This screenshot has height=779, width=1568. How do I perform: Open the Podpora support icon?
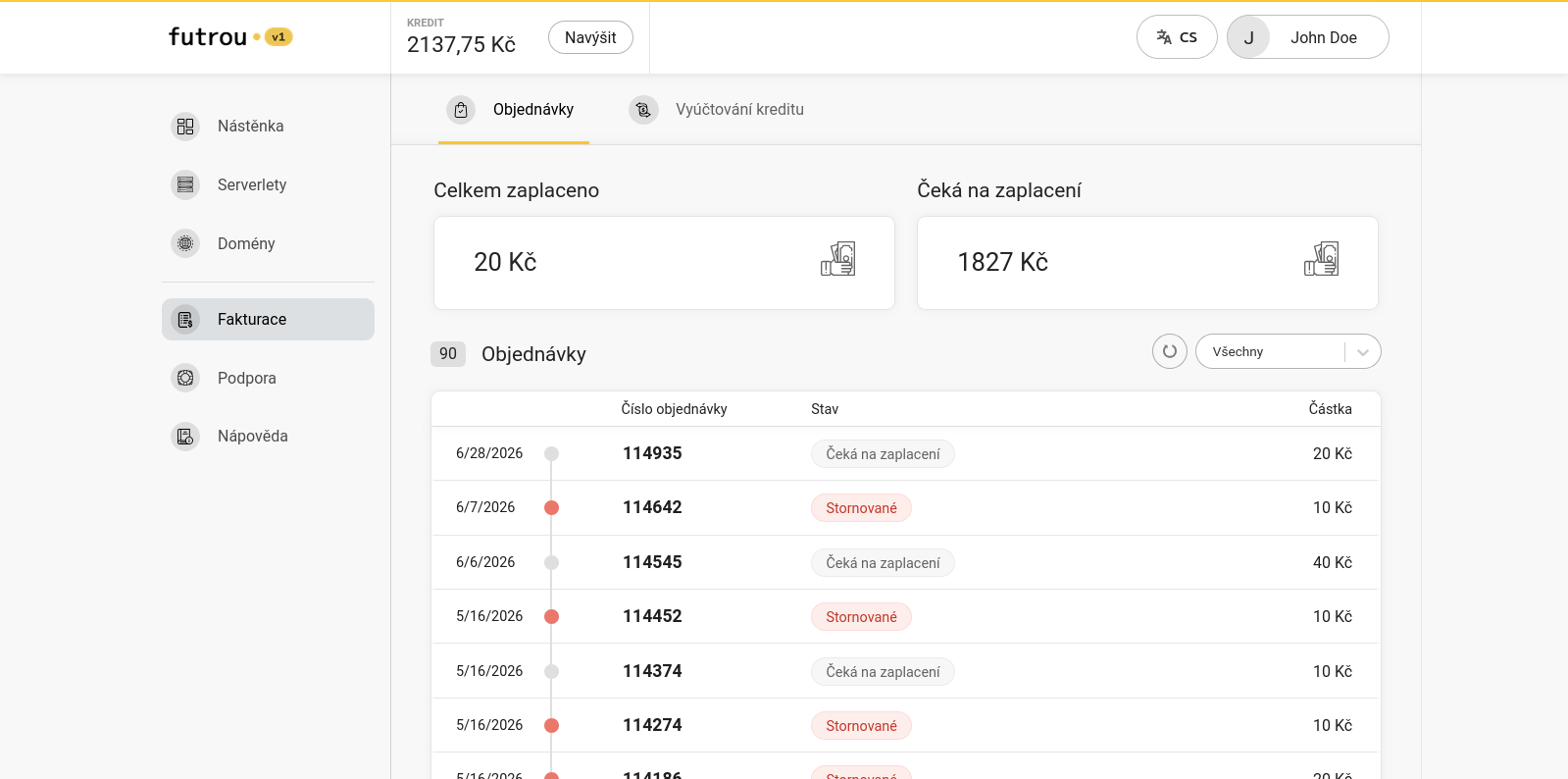tap(185, 378)
